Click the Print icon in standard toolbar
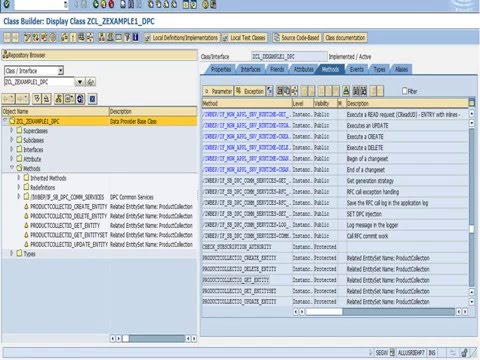 coord(123,4)
